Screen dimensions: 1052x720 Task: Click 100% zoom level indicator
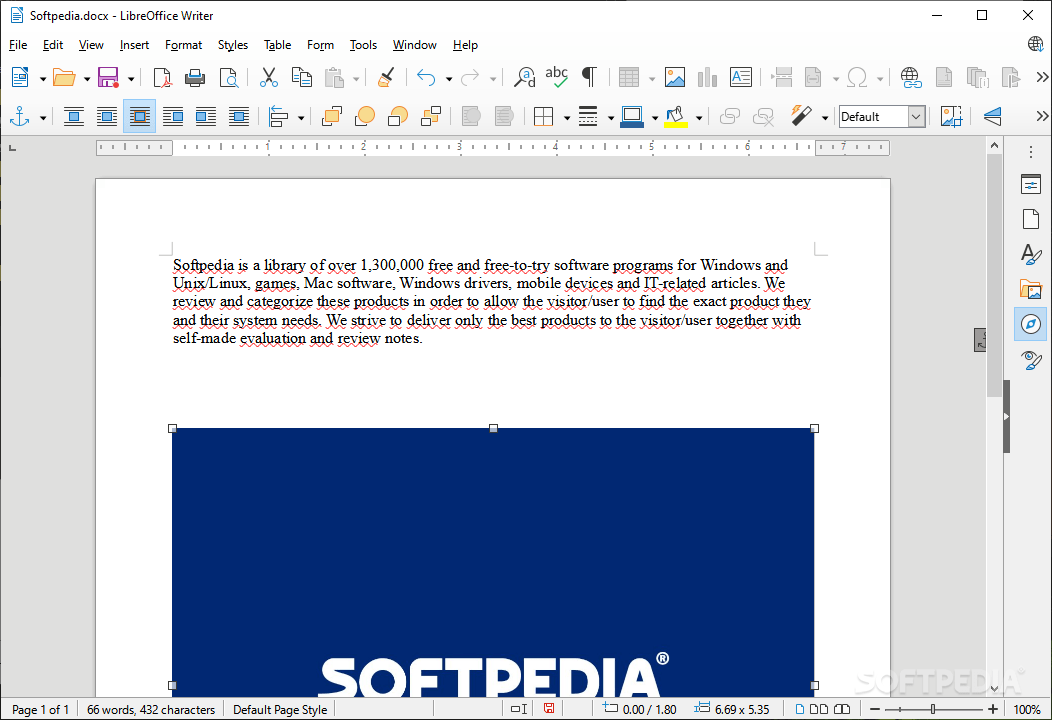click(x=1027, y=709)
